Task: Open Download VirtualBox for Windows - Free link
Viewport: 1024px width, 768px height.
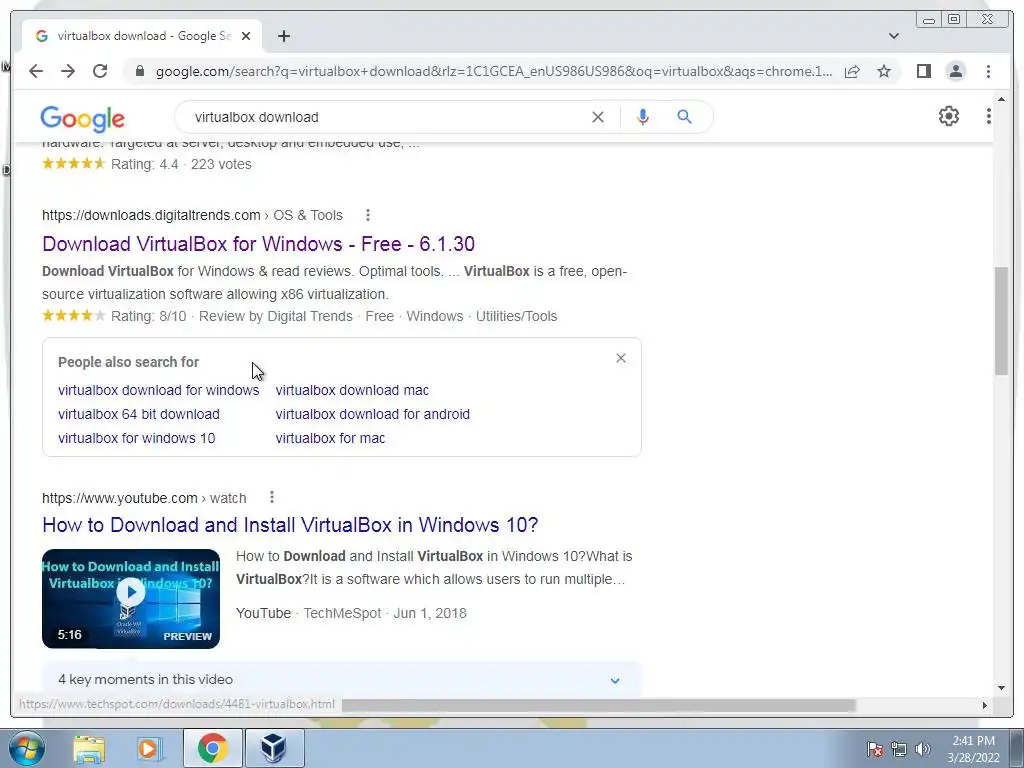Action: pos(258,244)
